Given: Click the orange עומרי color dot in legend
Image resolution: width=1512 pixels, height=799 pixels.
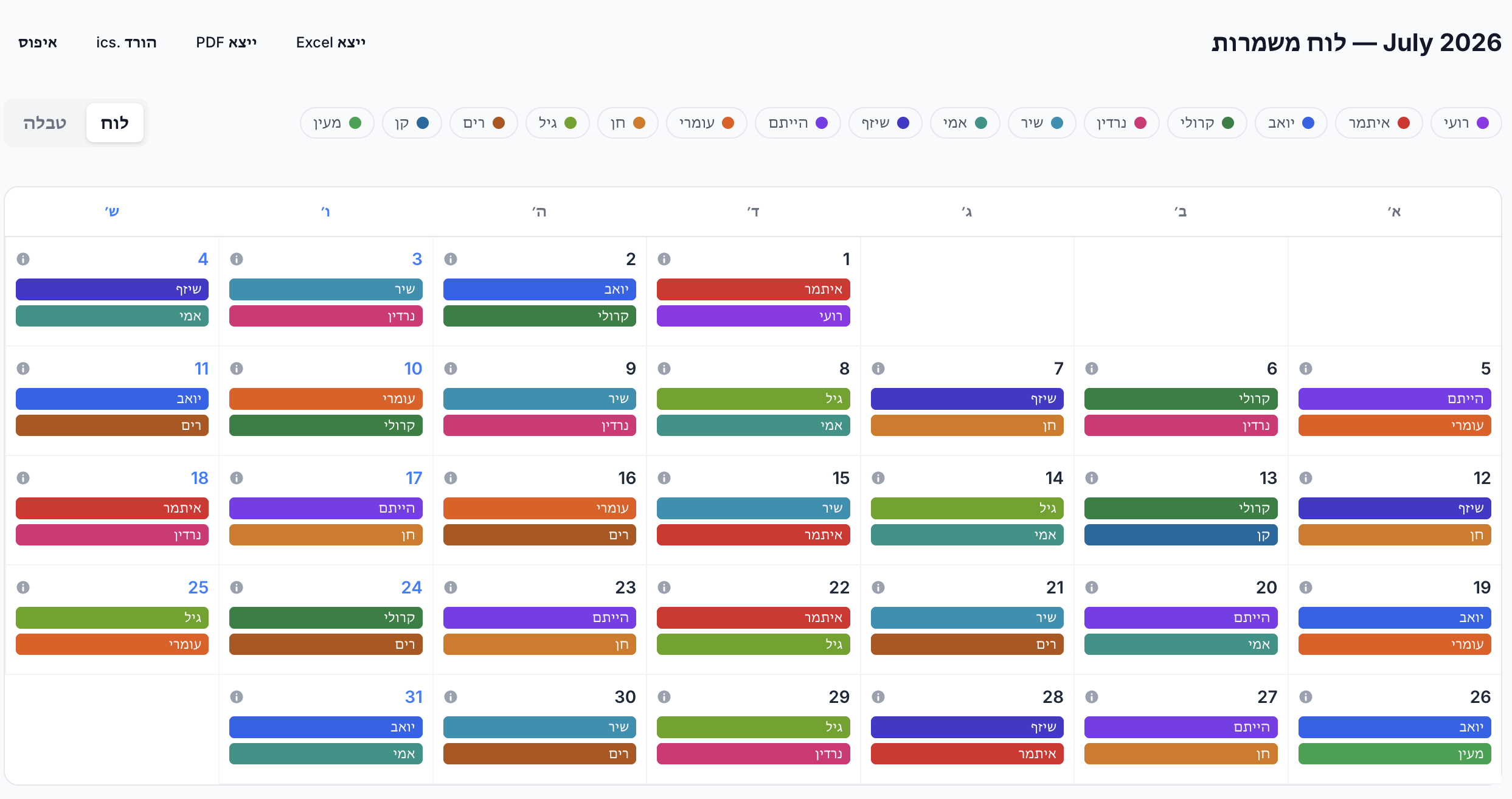Looking at the screenshot, I should (728, 123).
